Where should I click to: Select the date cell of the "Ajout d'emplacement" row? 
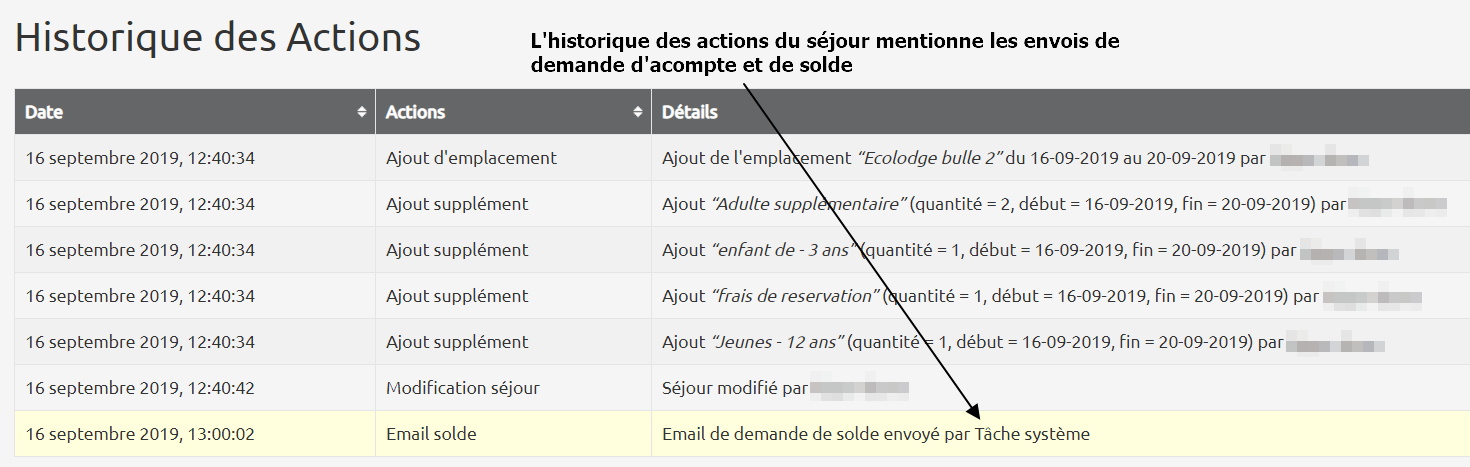(140, 158)
